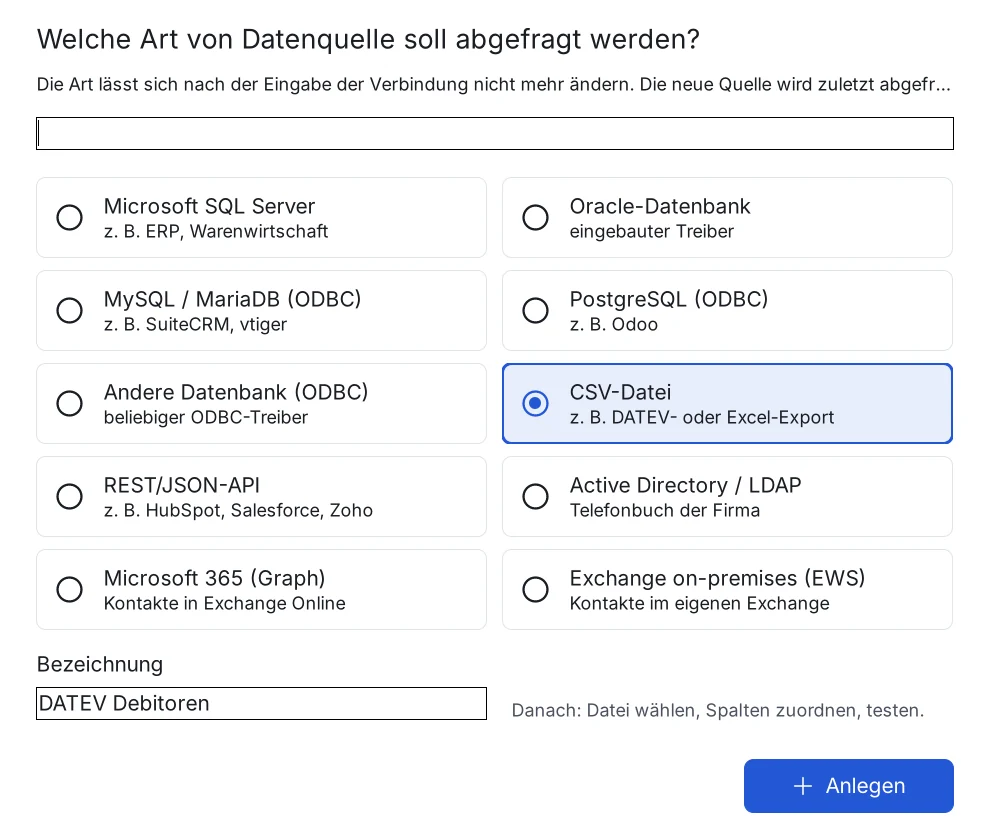Click the heading 'Welche Art von Datenquelle'
The height and width of the screenshot is (840, 990).
click(x=368, y=39)
